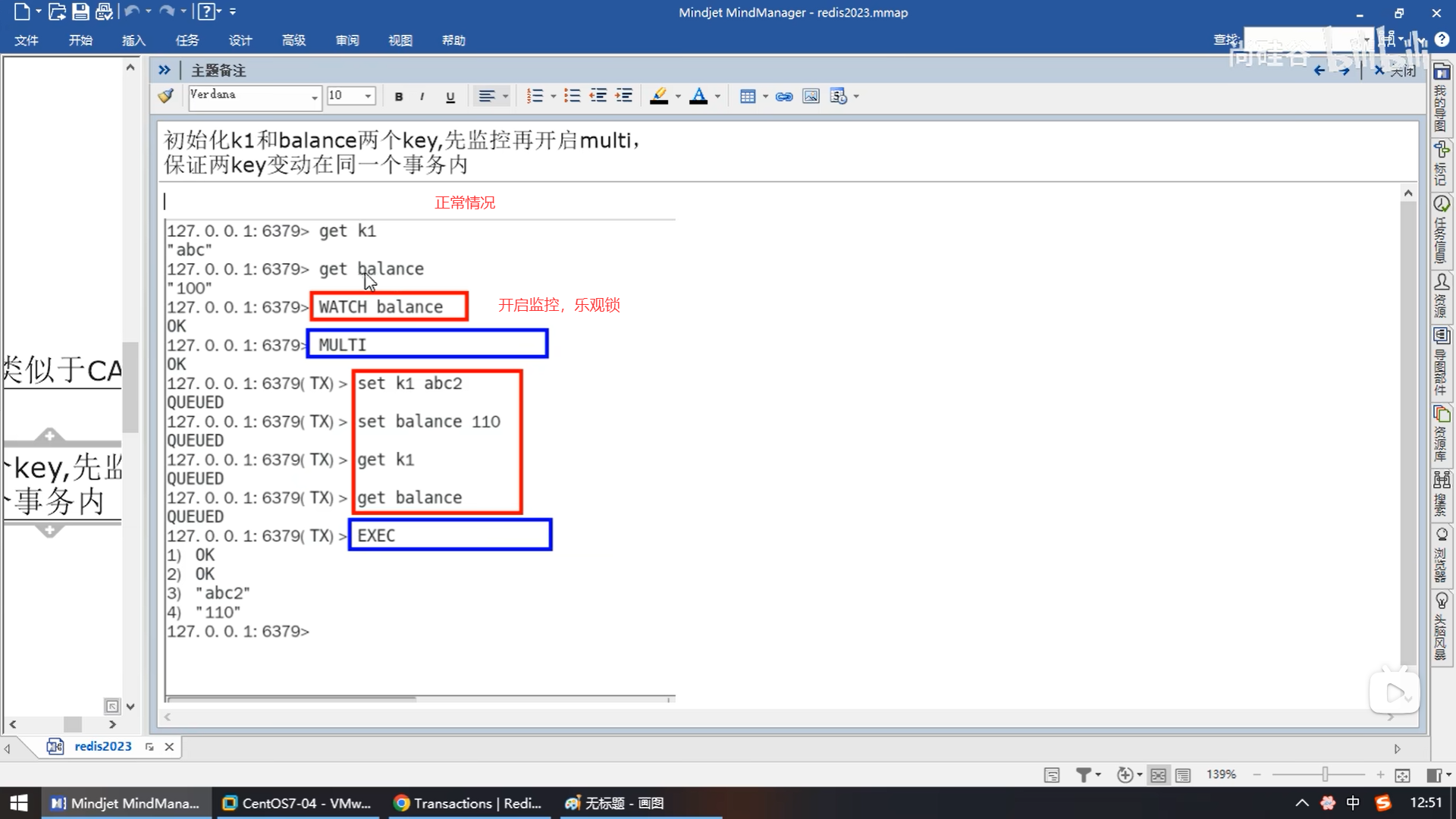Open the Verdana font name dropdown

(x=314, y=97)
